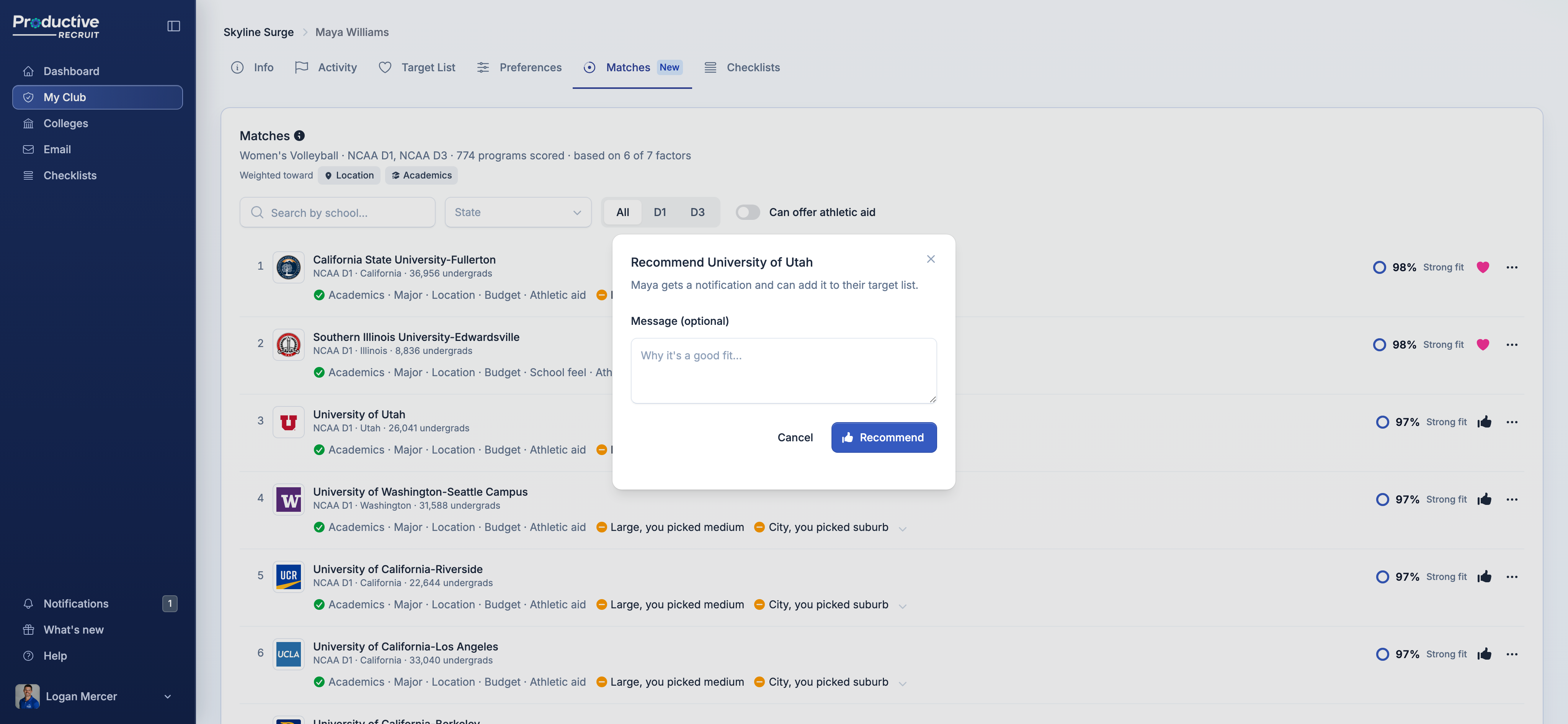The width and height of the screenshot is (1568, 724).
Task: Click the Academics weighting chip
Action: pyautogui.click(x=421, y=175)
